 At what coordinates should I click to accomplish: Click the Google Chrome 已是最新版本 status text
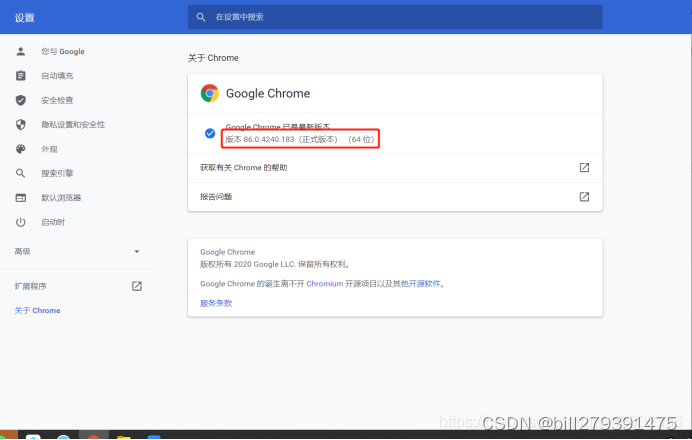(x=278, y=127)
